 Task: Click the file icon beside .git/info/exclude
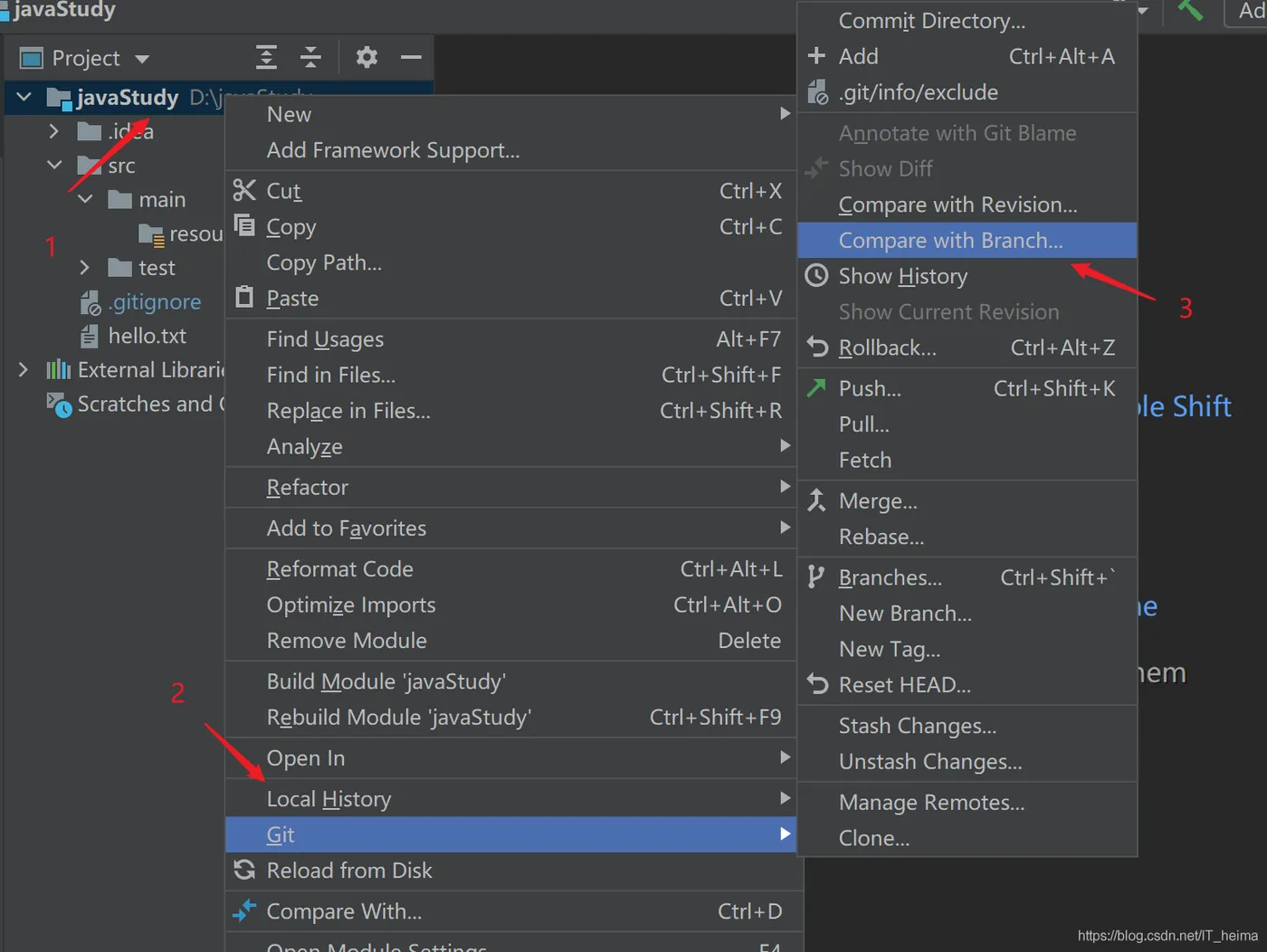(x=817, y=92)
